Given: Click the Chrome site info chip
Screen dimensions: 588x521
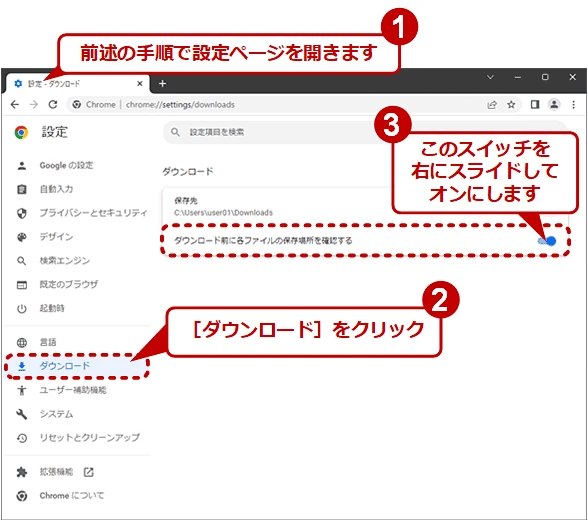Looking at the screenshot, I should (x=94, y=105).
